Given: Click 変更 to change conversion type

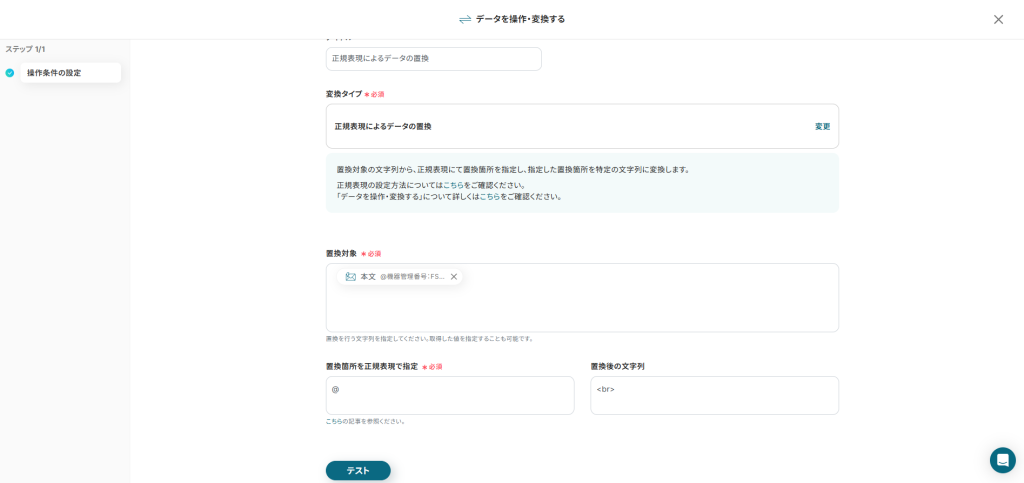Looking at the screenshot, I should click(x=822, y=127).
